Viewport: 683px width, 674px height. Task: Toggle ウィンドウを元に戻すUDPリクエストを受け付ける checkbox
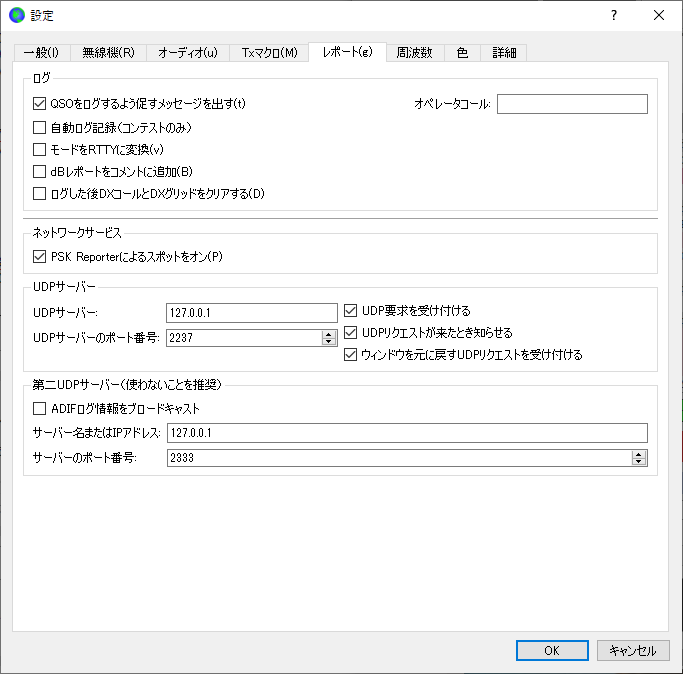[x=351, y=355]
